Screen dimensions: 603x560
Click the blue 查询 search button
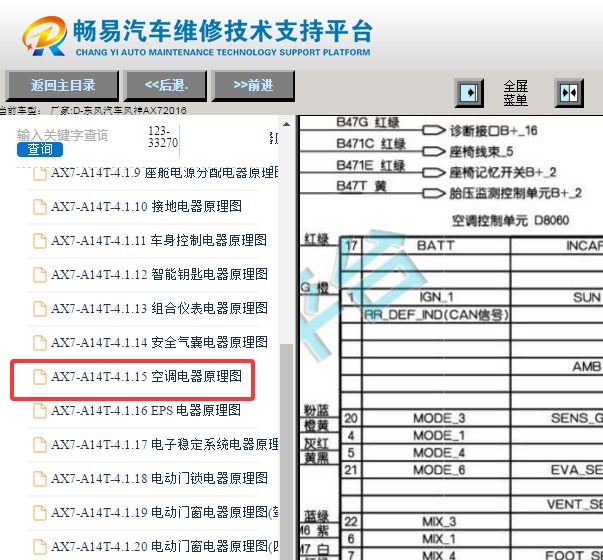click(40, 149)
